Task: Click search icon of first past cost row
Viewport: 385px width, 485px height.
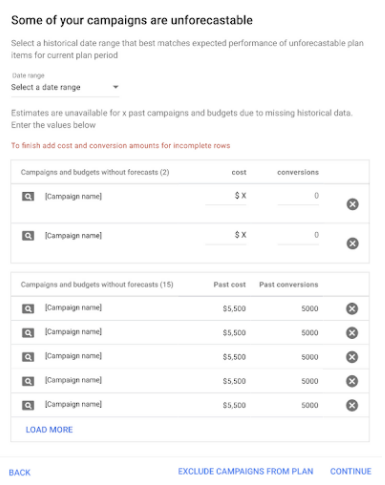Action: click(28, 309)
